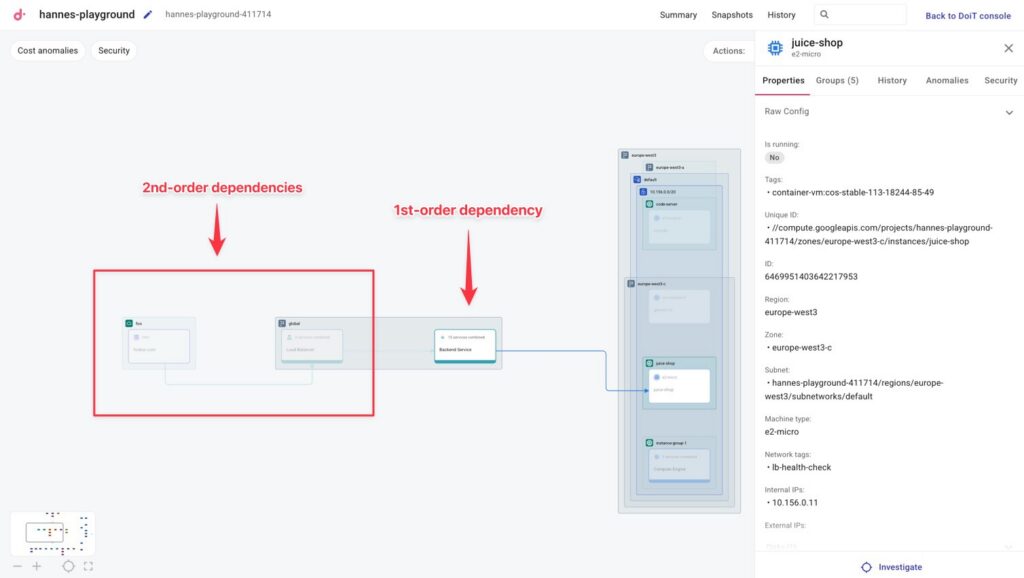The width and height of the screenshot is (1024, 578).
Task: Select the Backend Service node
Action: 464,344
